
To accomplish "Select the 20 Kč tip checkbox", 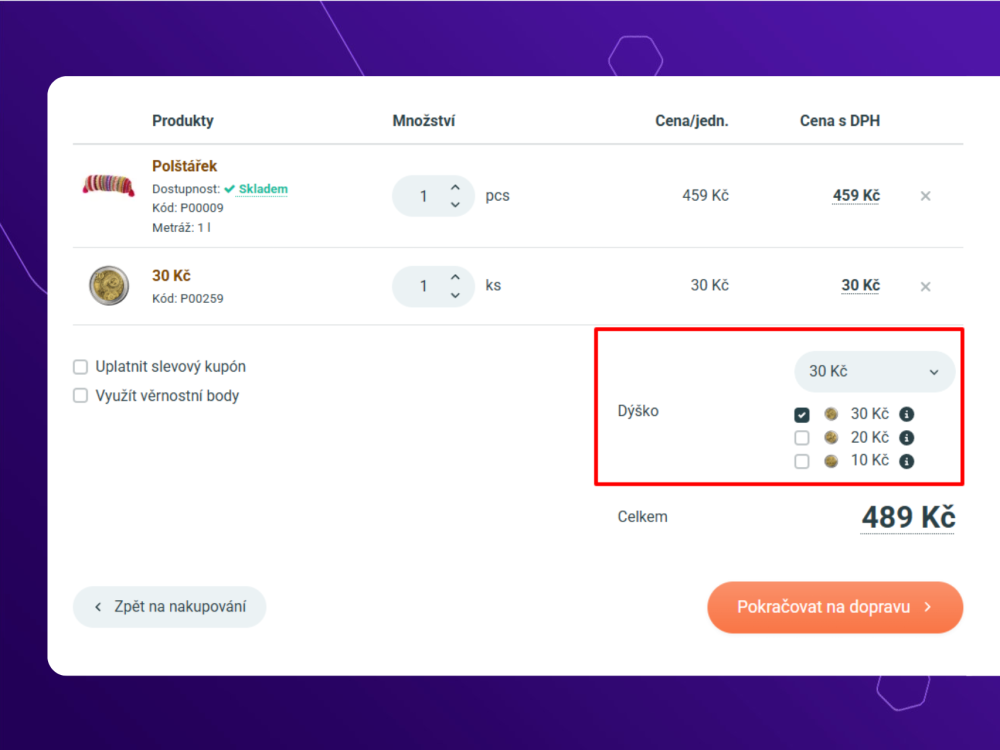I will click(802, 438).
